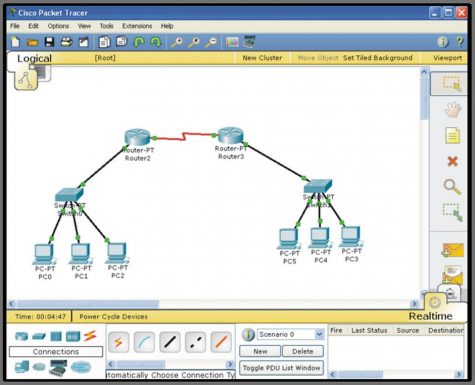Activate the Move Layout hand tool
This screenshot has height=385, width=475.
(453, 110)
